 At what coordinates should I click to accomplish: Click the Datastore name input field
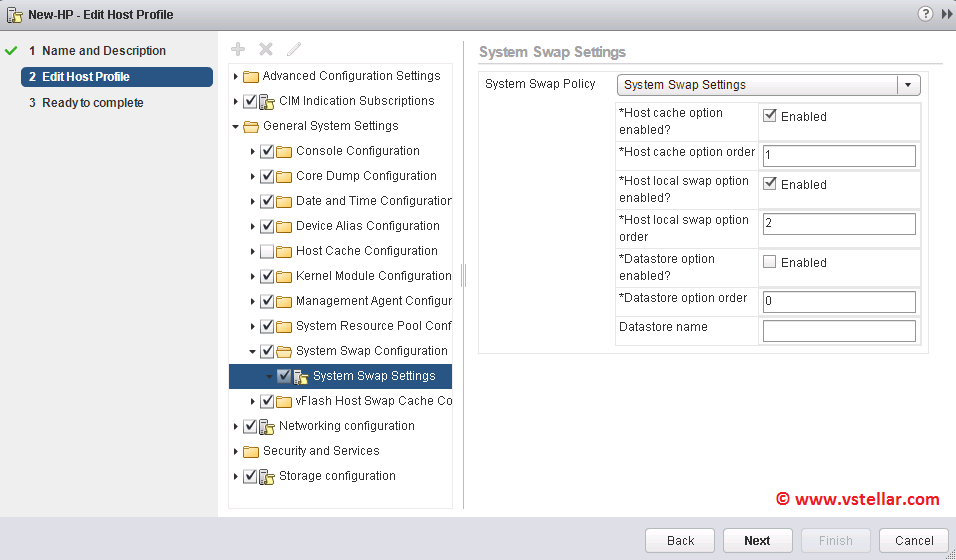[839, 331]
